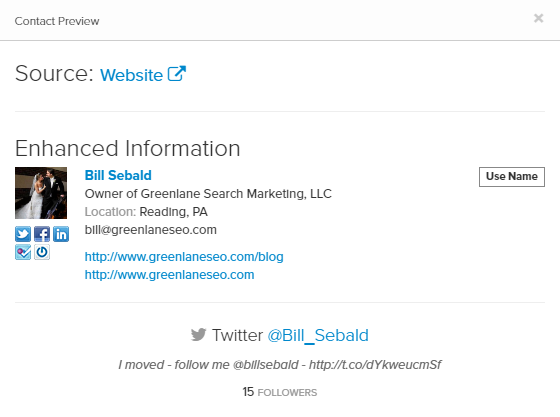Image resolution: width=560 pixels, height=417 pixels.
Task: Open the Facebook profile icon
Action: tap(42, 234)
